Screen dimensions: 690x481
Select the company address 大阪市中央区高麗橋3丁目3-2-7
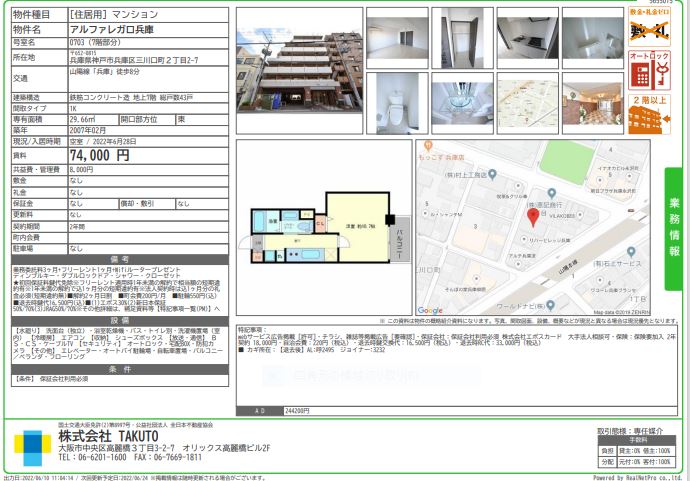117,448
